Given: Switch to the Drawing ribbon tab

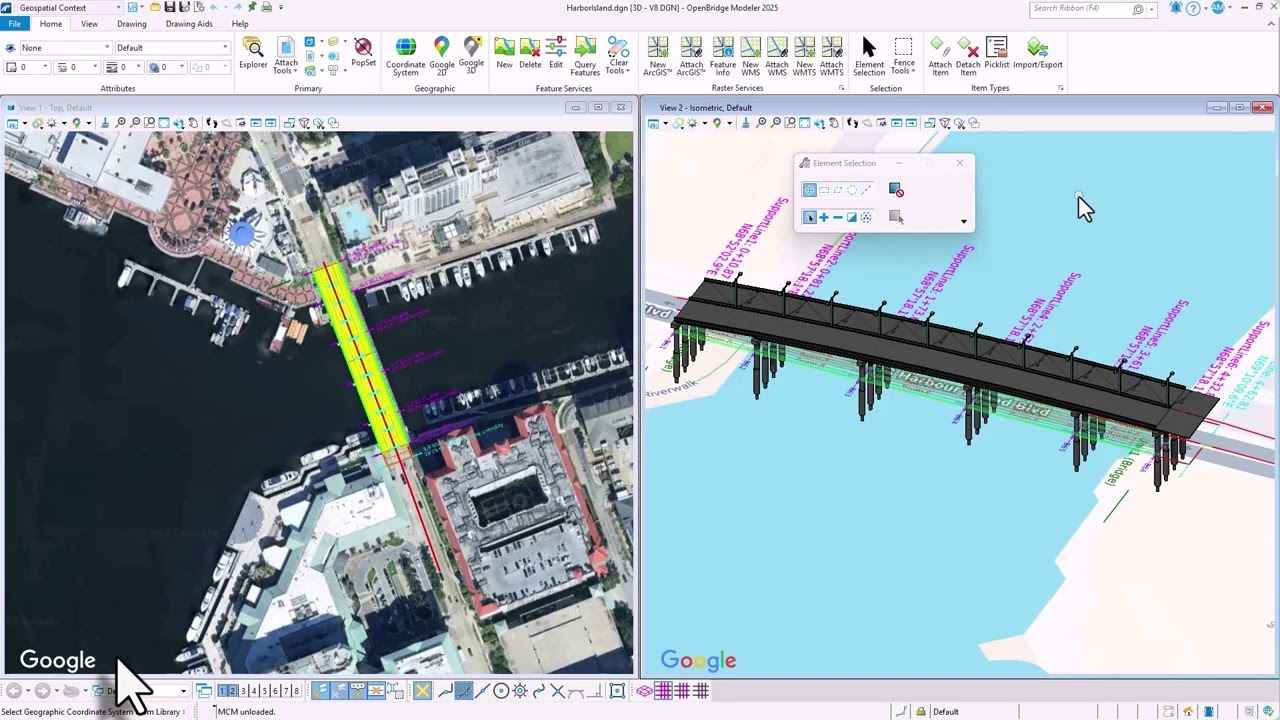Looking at the screenshot, I should point(131,24).
